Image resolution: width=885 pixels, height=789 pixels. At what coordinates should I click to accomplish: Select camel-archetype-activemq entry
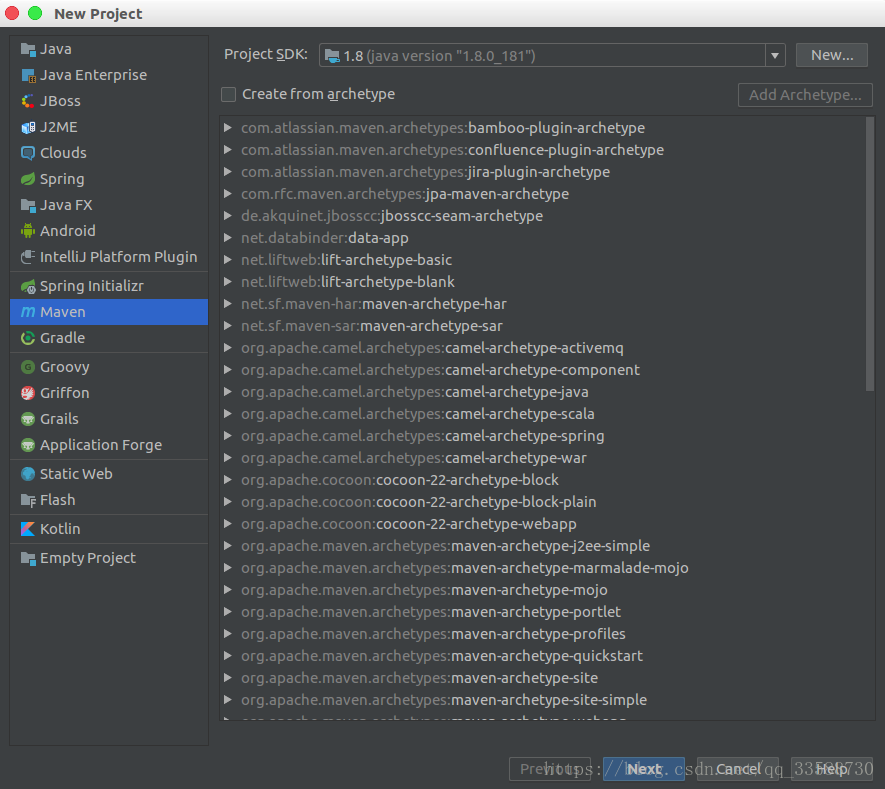[x=432, y=348]
